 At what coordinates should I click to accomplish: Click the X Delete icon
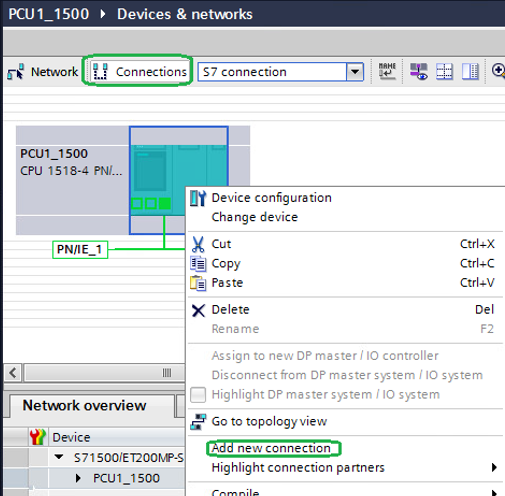click(198, 310)
